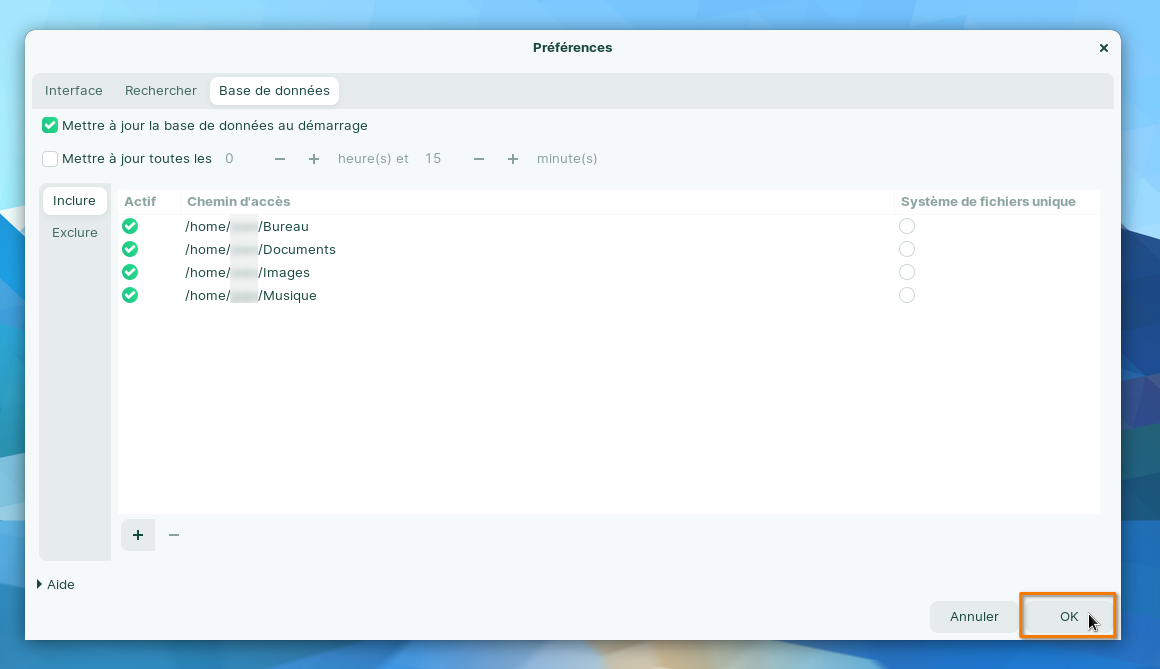Increase the hours value with plus
Image resolution: width=1160 pixels, height=669 pixels.
coord(314,159)
